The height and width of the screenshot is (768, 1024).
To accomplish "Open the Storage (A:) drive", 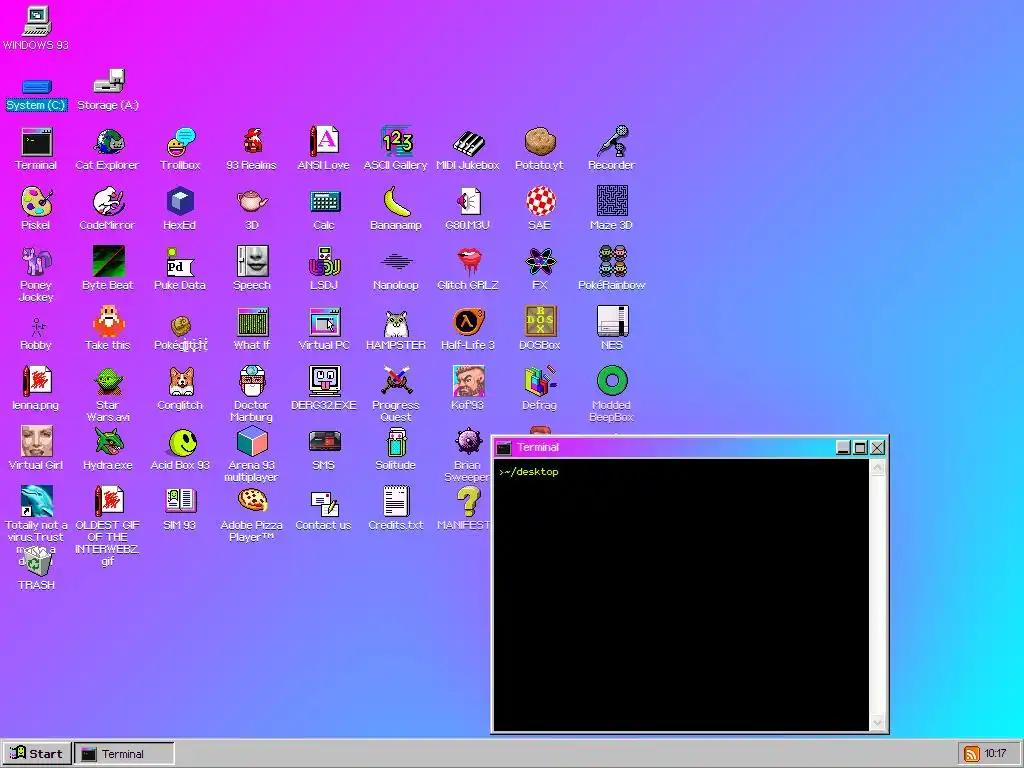I will [x=108, y=82].
